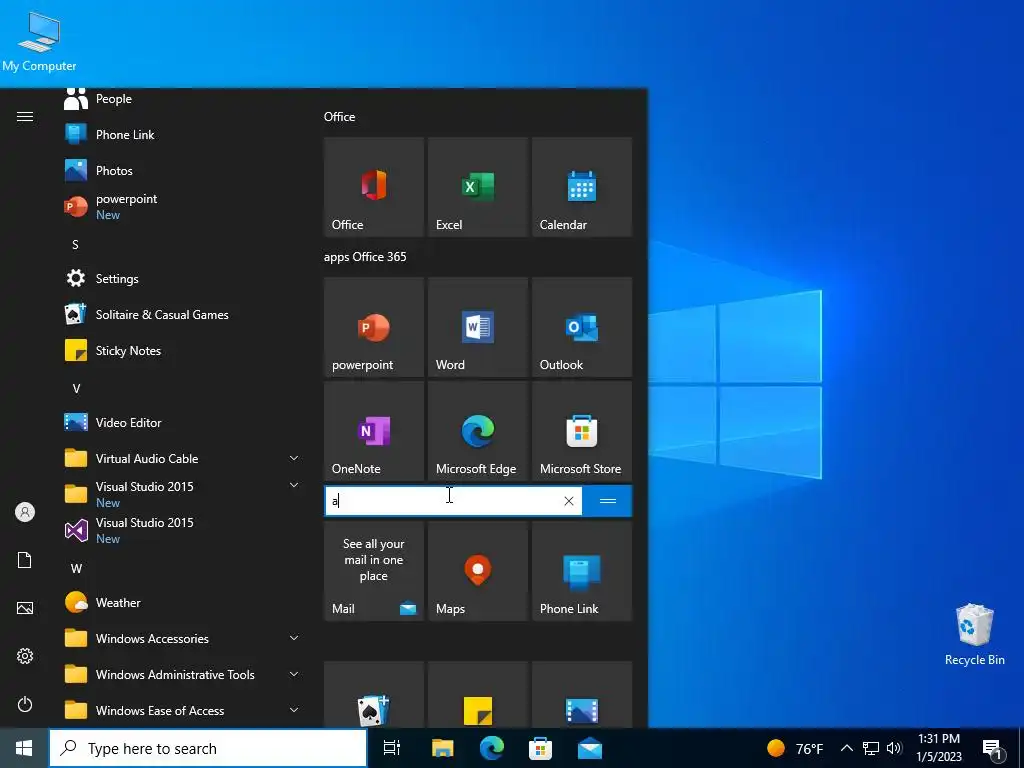The image size is (1024, 768).
Task: Open the Excel tile
Action: pyautogui.click(x=477, y=187)
